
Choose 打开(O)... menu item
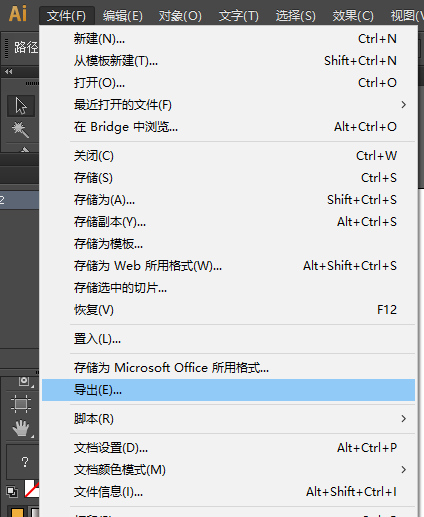[228, 83]
